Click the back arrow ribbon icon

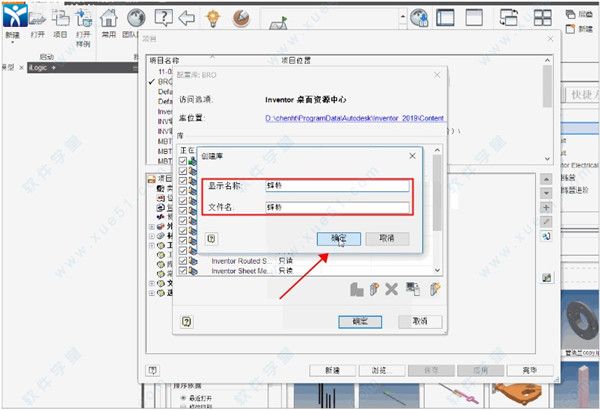tap(187, 18)
